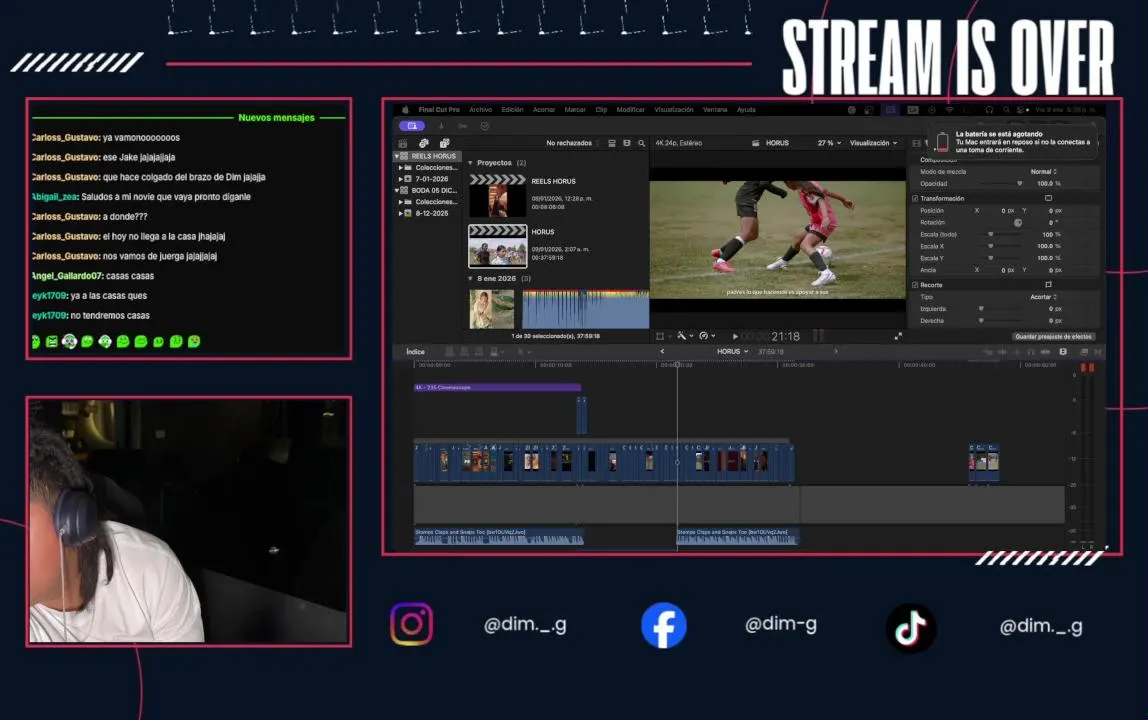Open timeline clip appearance options icon
Screen dimensions: 1148x720
pyautogui.click(x=1063, y=352)
